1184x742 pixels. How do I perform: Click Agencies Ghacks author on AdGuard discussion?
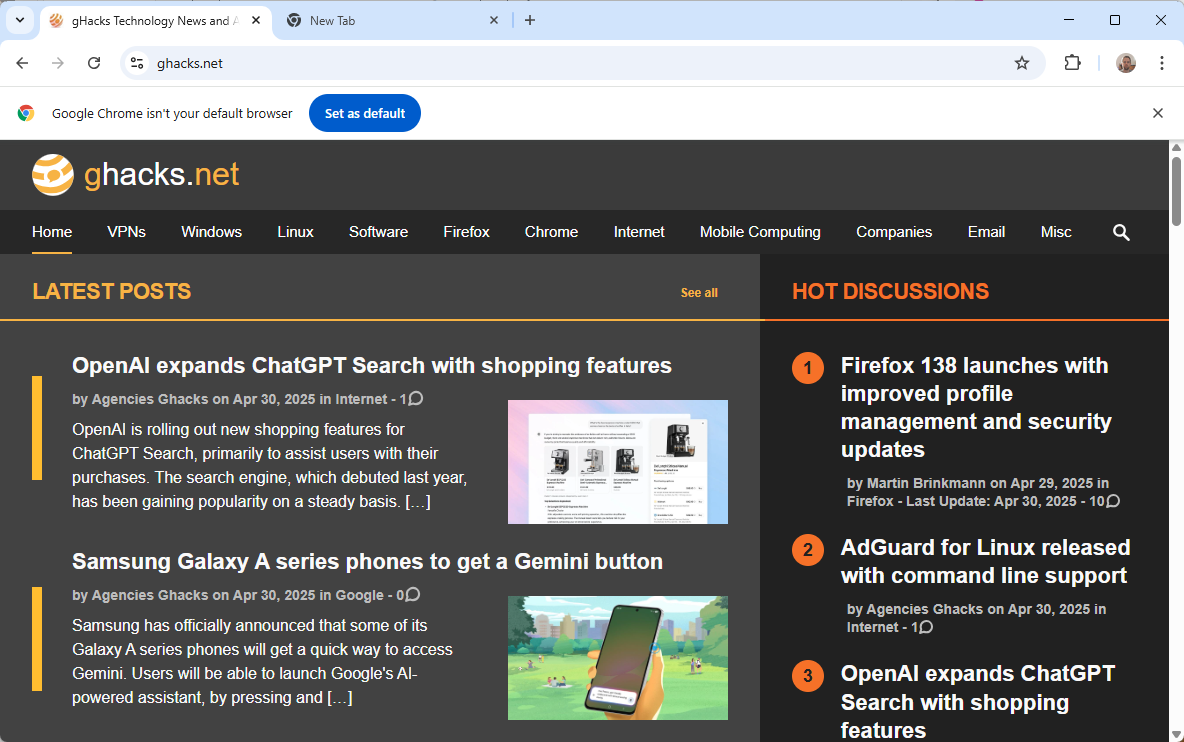tap(924, 609)
